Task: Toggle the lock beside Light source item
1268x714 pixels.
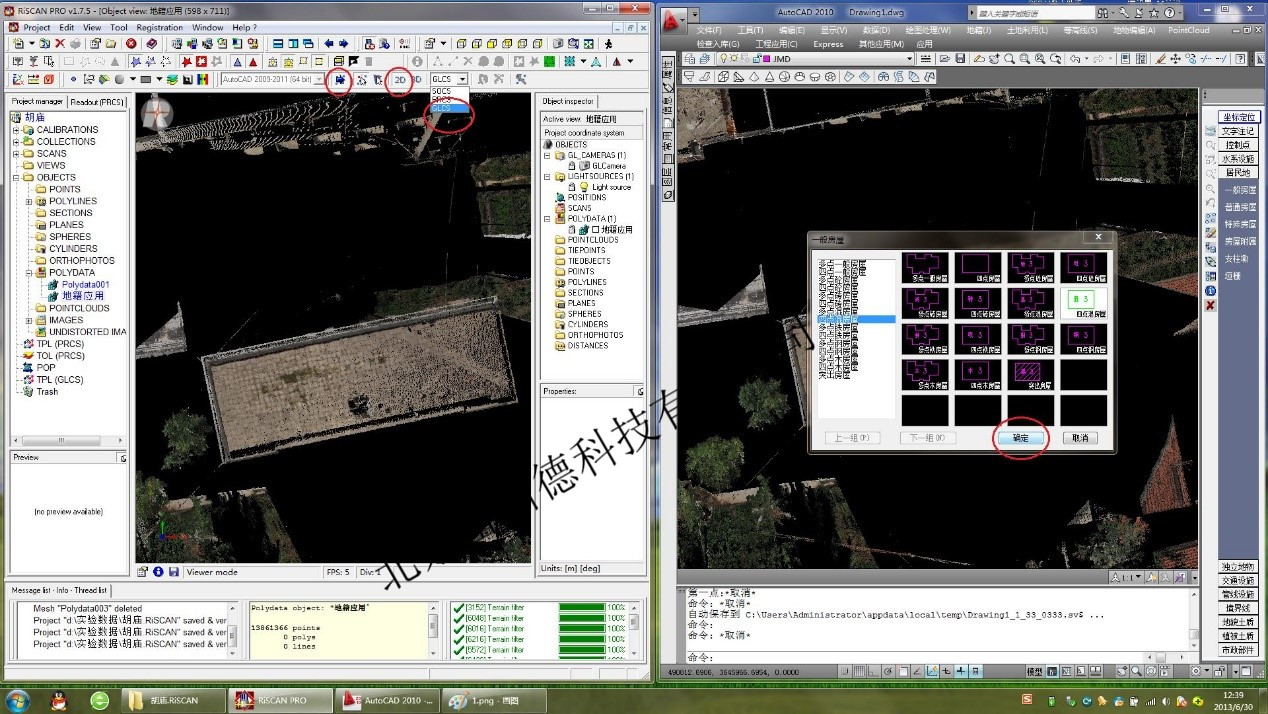Action: [x=570, y=187]
